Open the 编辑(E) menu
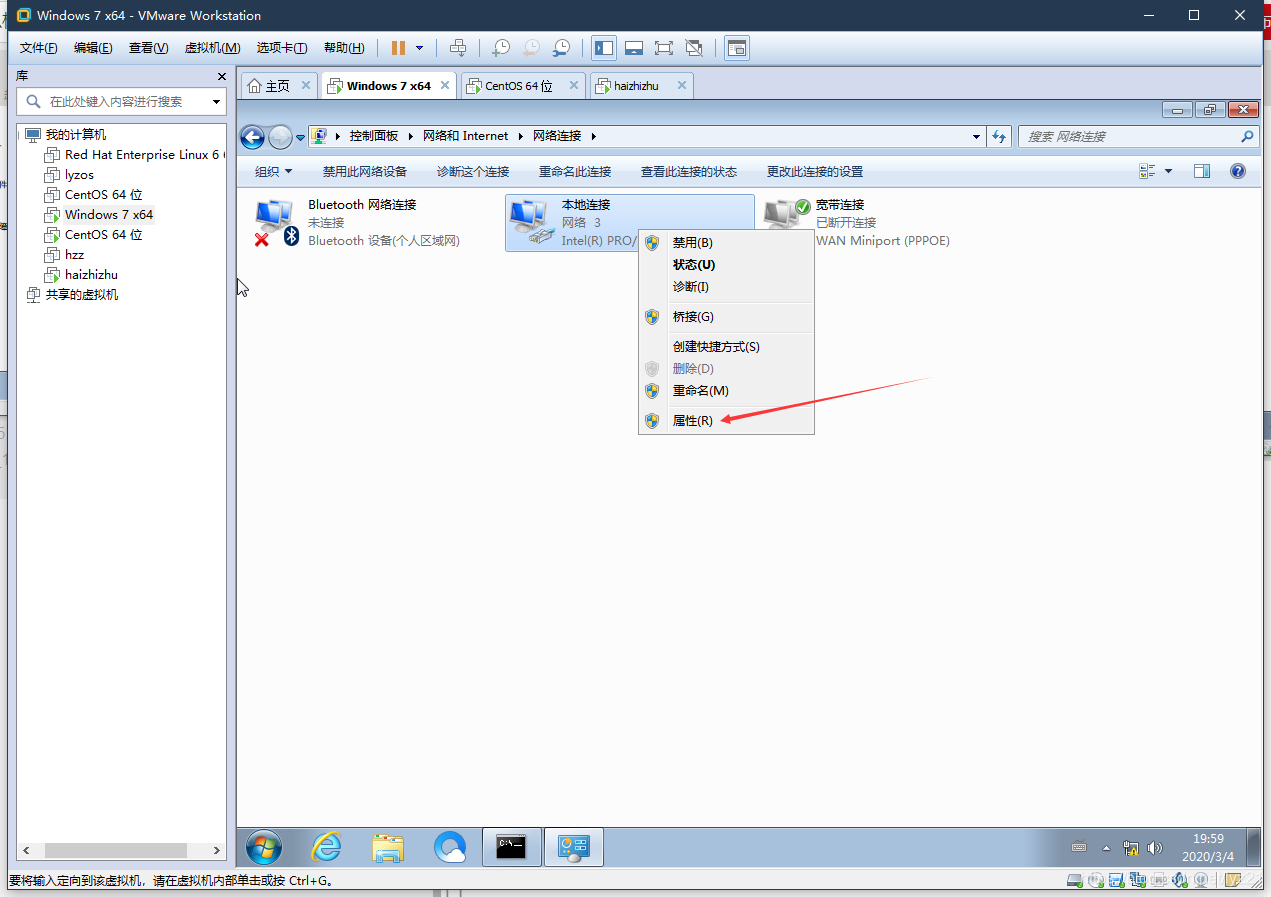 pos(93,48)
